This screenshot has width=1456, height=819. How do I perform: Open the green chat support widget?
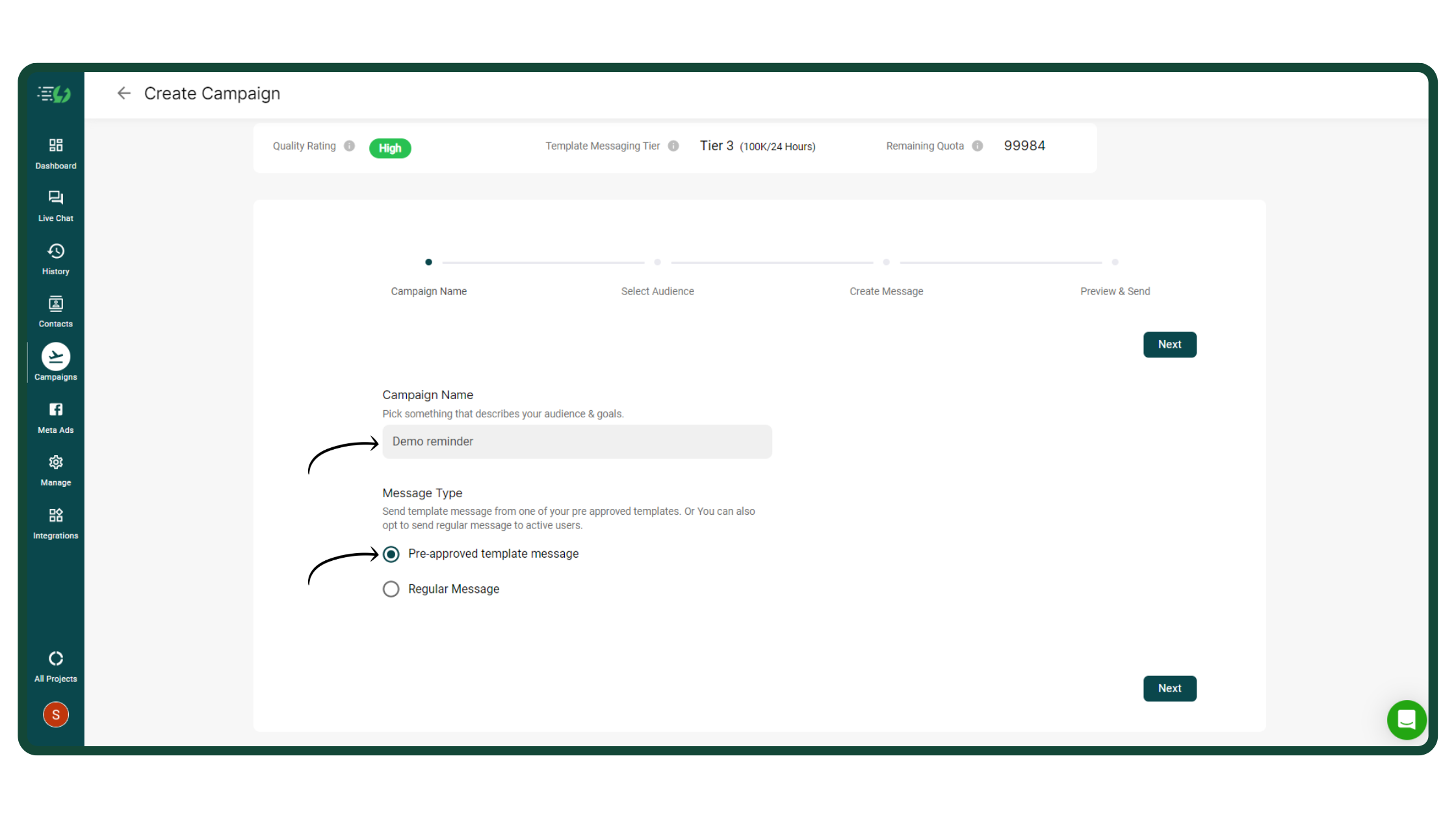pos(1407,720)
